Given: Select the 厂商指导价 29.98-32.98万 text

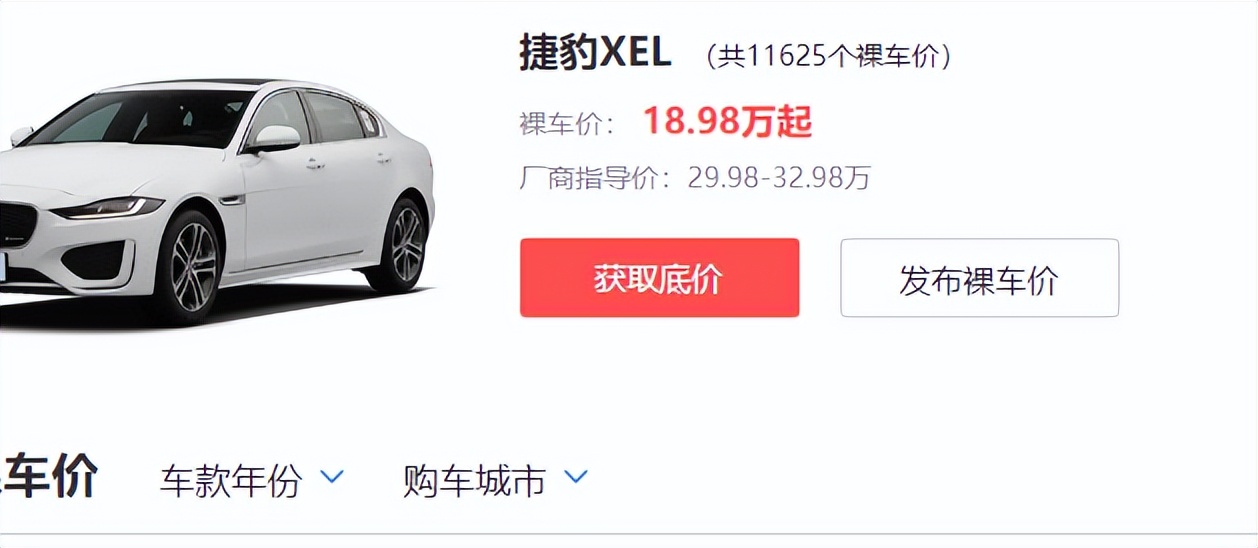Looking at the screenshot, I should tap(695, 178).
